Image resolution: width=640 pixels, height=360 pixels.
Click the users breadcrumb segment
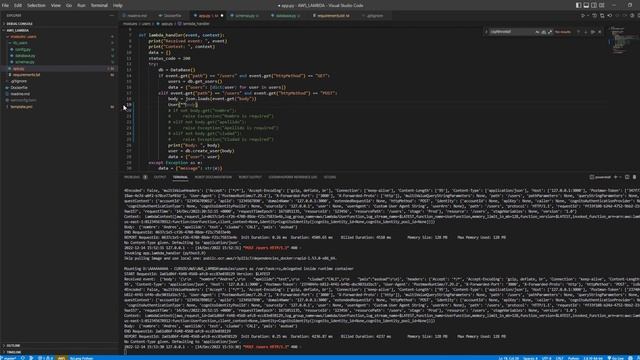[146, 24]
